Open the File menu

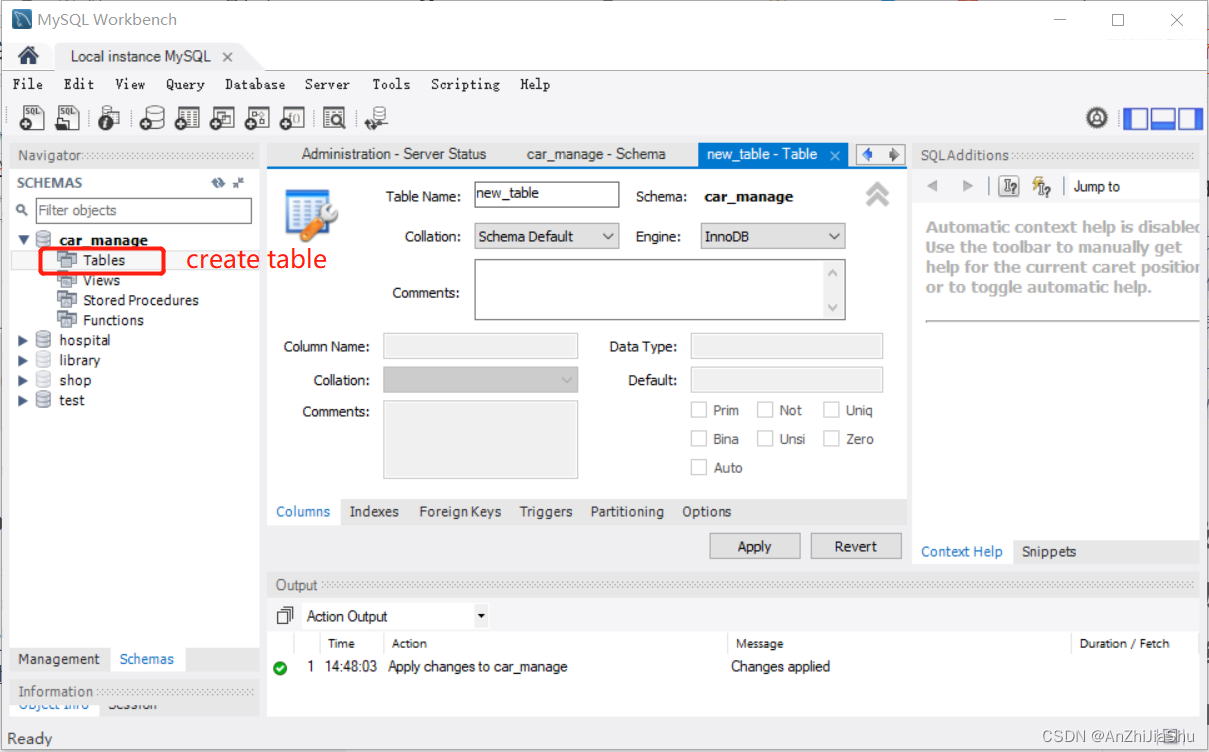[28, 84]
